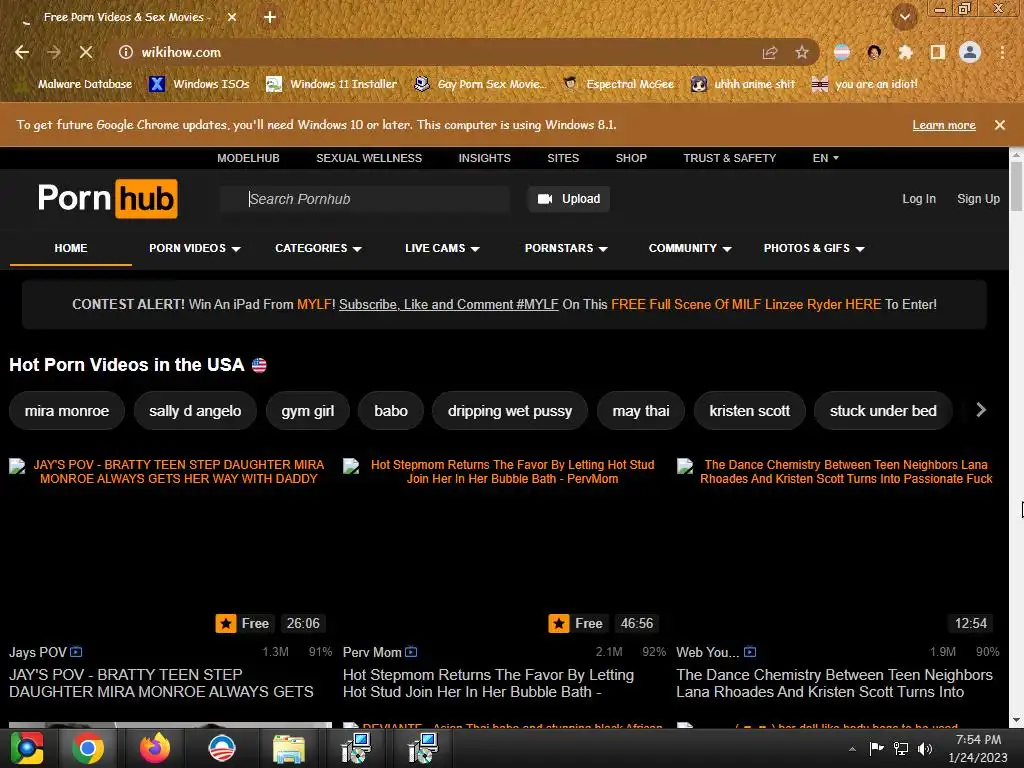Click the verified badge next to Jays POV
Viewport: 1024px width, 768px height.
76,652
